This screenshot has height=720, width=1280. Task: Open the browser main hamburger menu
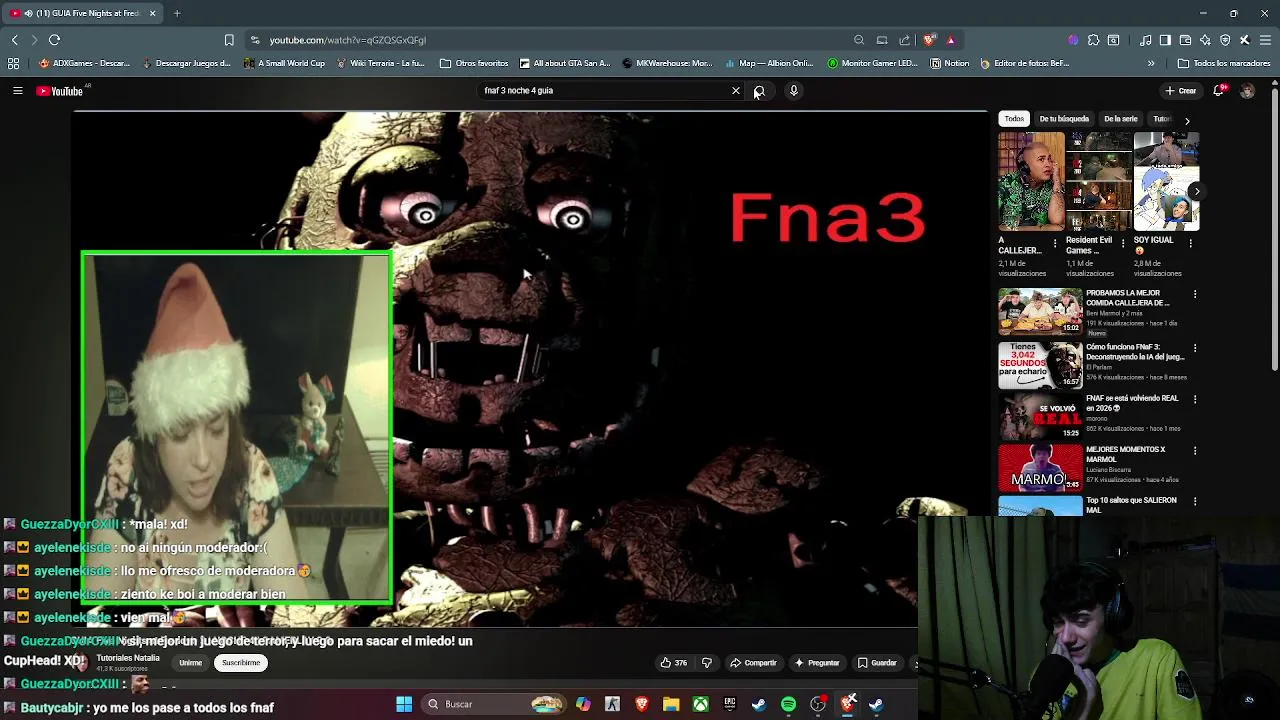click(1265, 40)
